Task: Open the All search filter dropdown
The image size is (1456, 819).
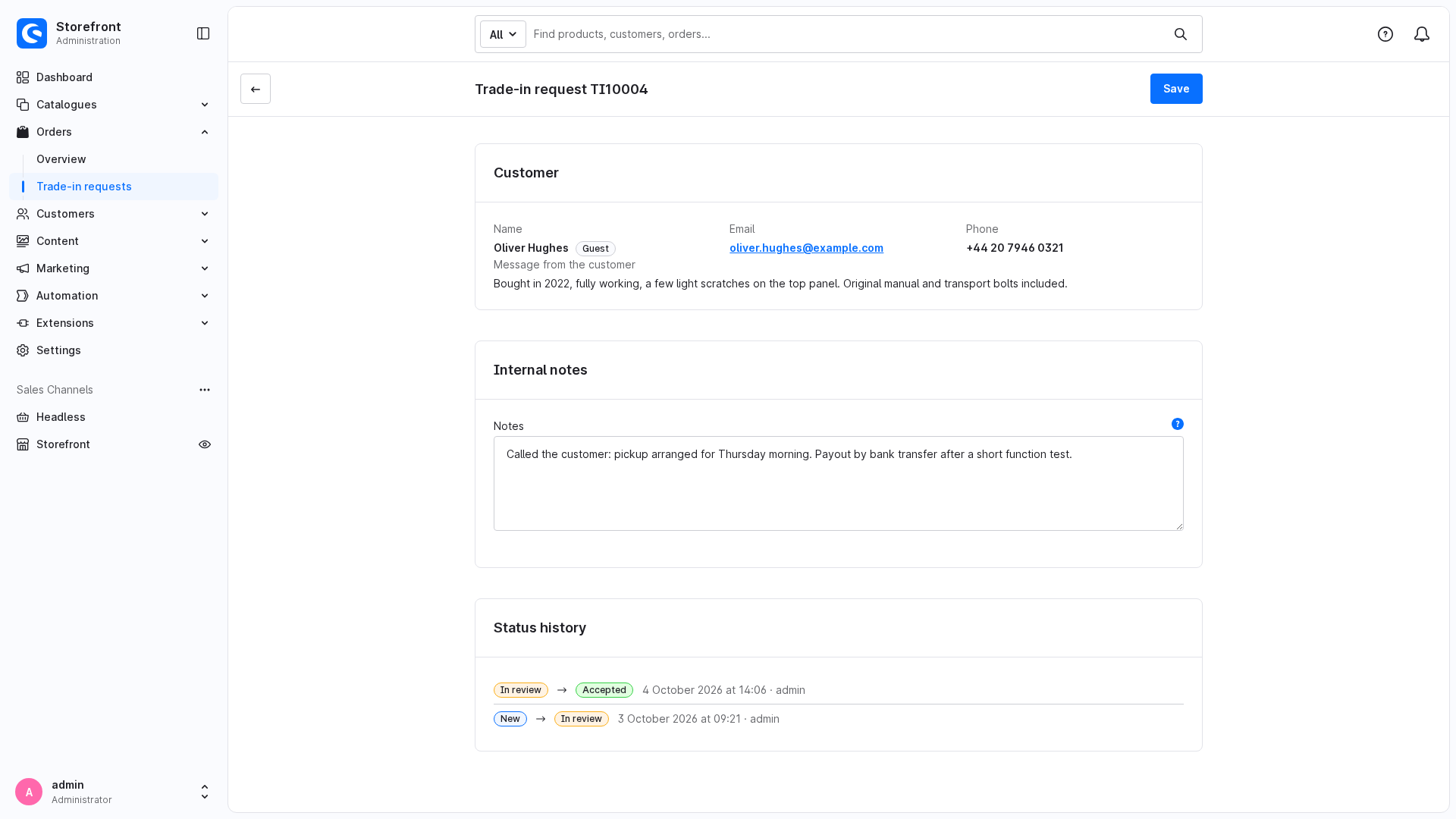Action: point(503,34)
